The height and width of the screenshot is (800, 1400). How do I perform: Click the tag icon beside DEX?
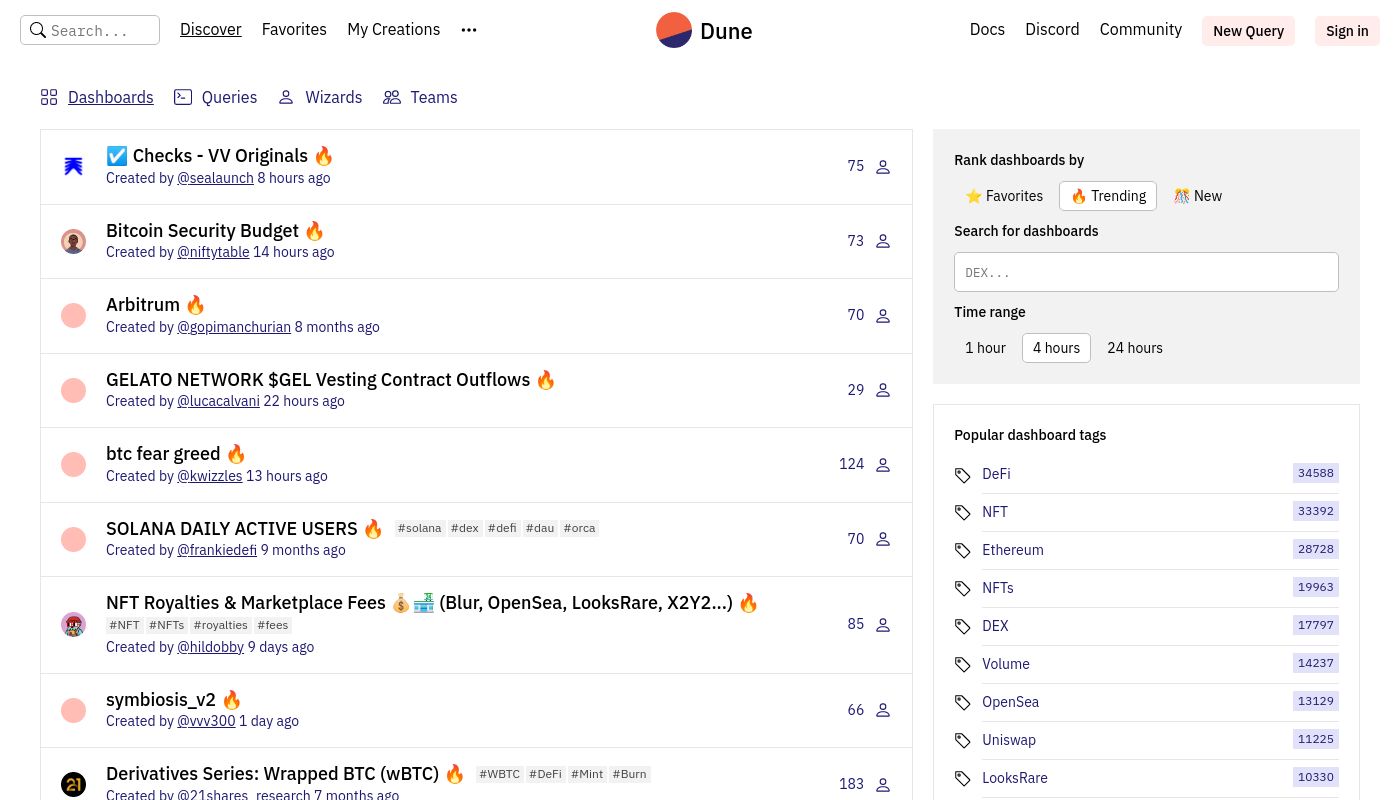[963, 627]
